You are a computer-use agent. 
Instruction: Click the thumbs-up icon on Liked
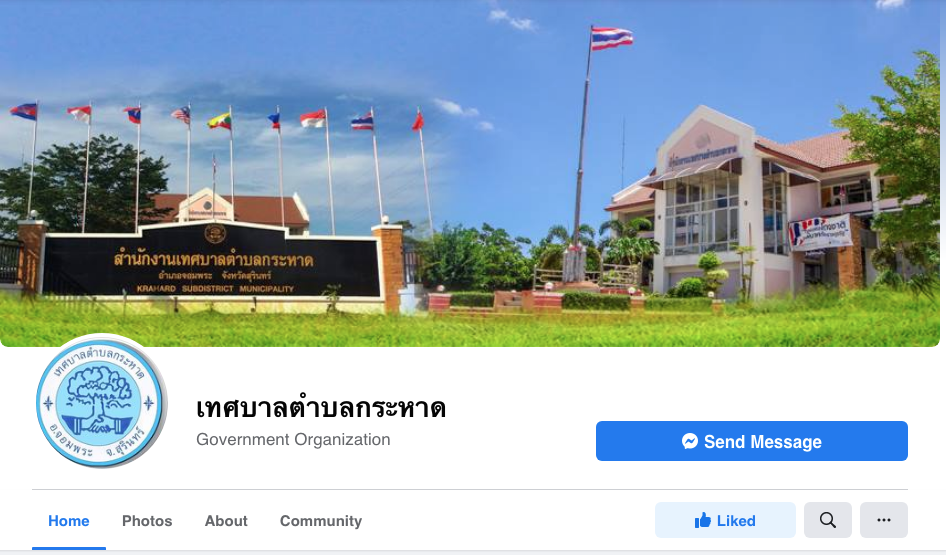pyautogui.click(x=702, y=520)
